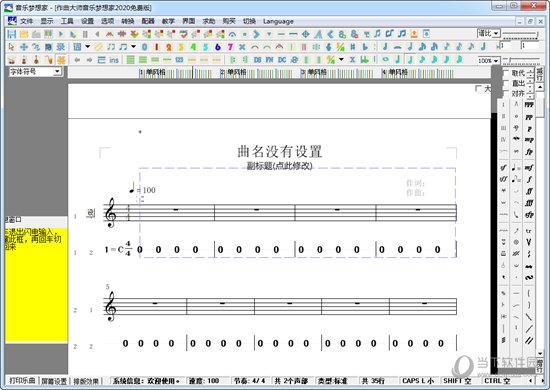
Task: Insert numbered note 7 (magenta seven)
Action: pyautogui.click(x=230, y=47)
